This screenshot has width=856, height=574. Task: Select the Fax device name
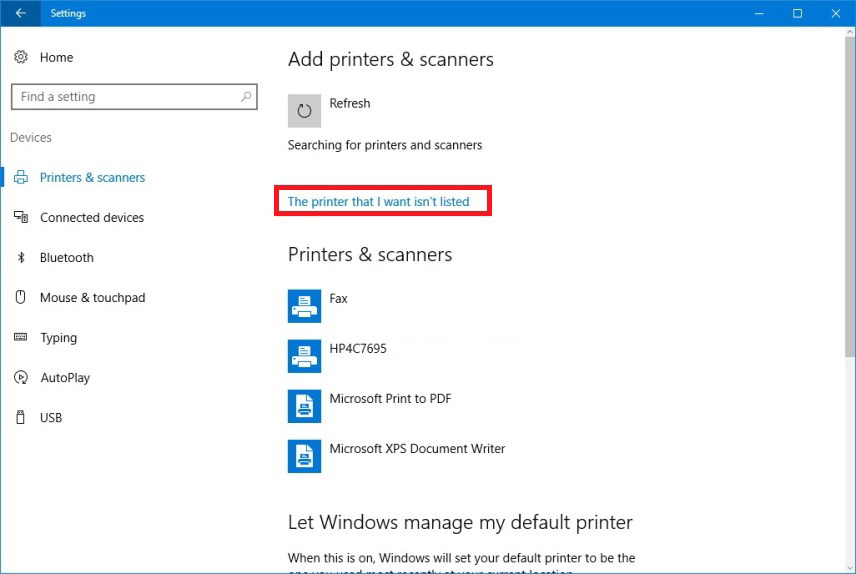338,299
